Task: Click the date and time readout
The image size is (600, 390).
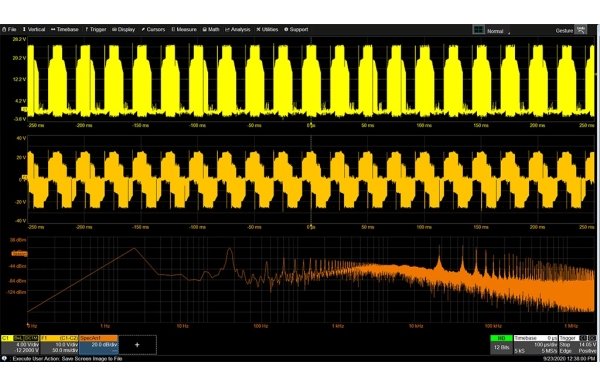Action: 570,359
